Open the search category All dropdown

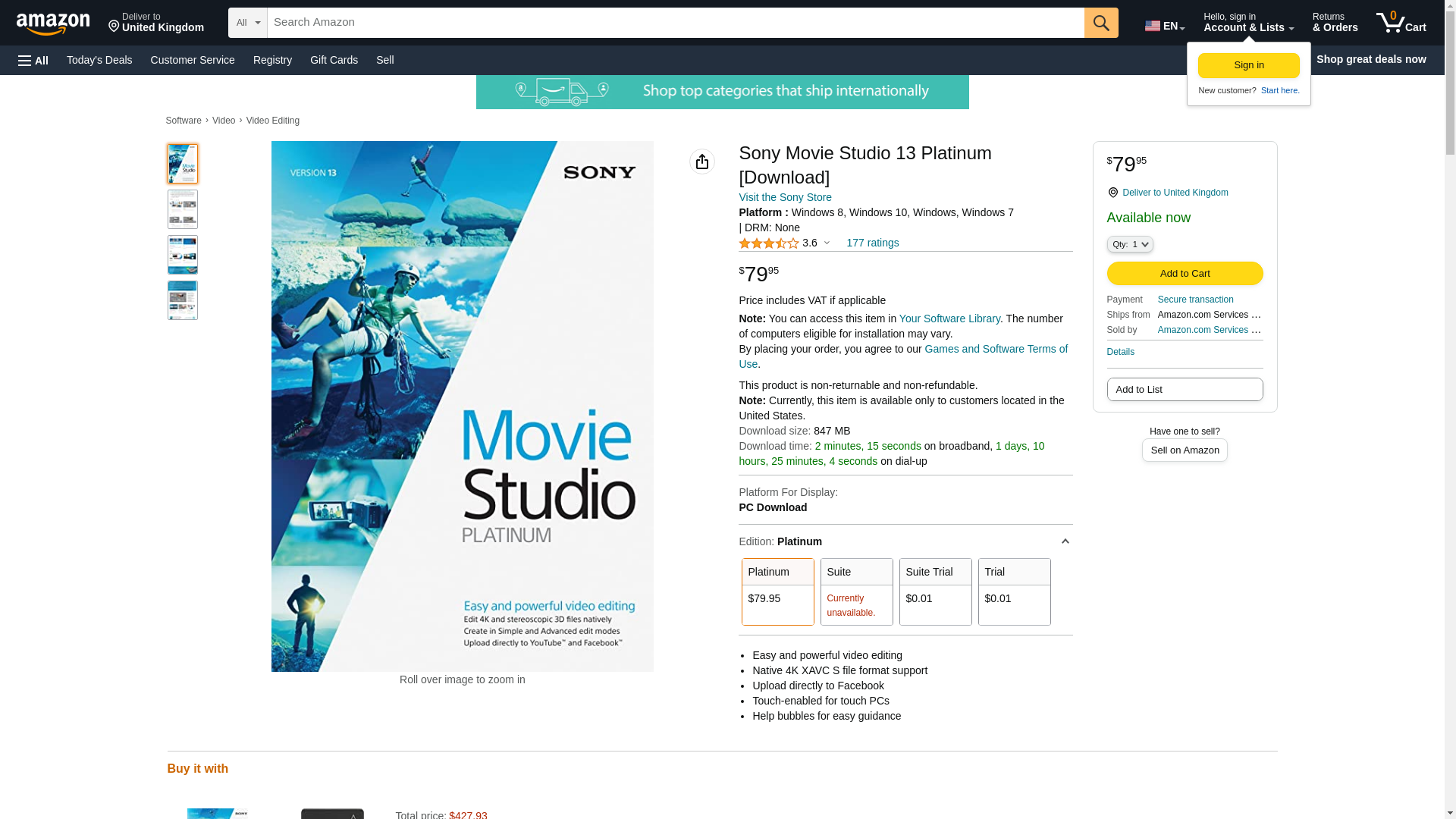point(247,23)
